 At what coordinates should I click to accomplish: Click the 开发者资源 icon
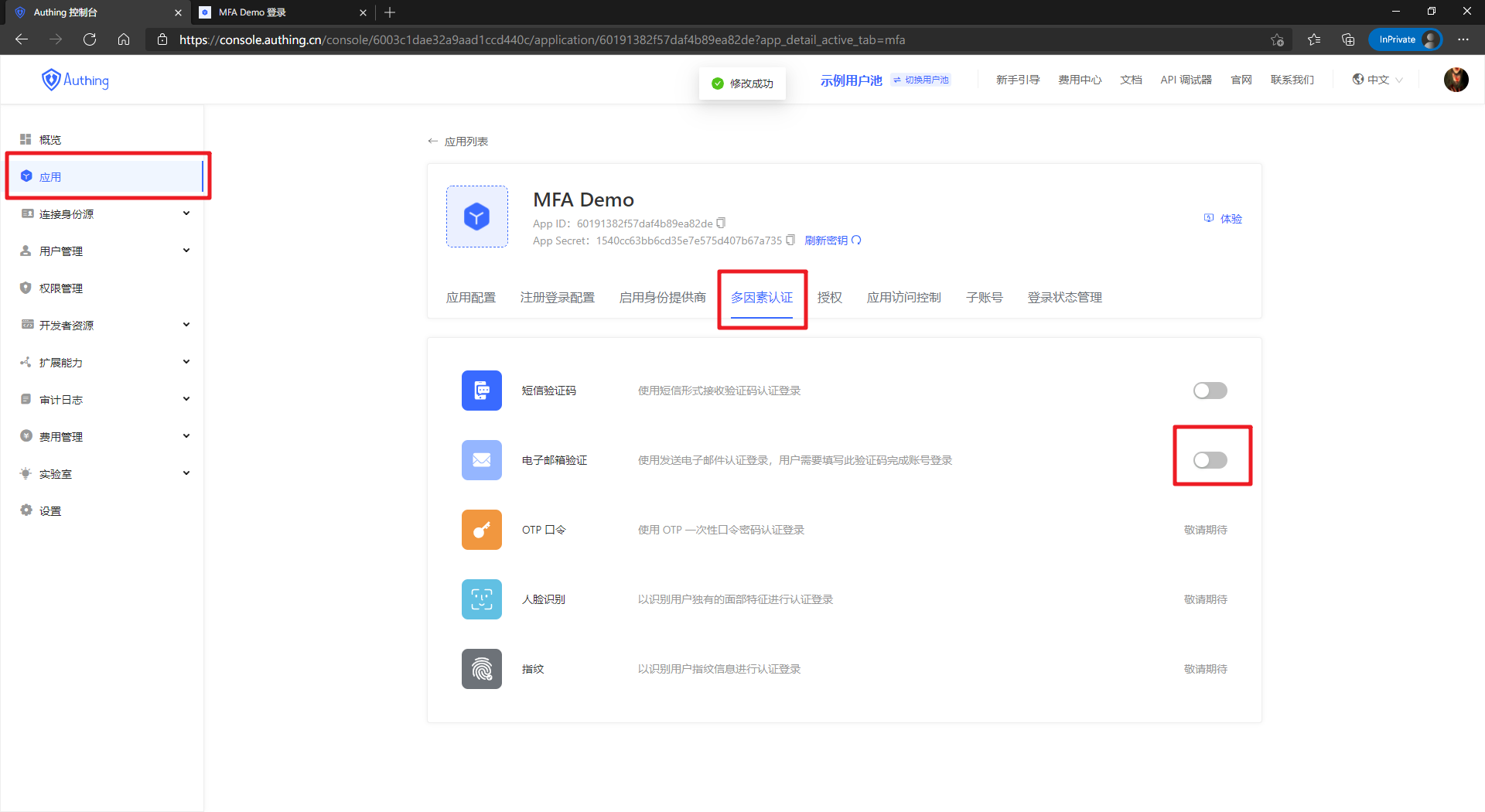(27, 325)
